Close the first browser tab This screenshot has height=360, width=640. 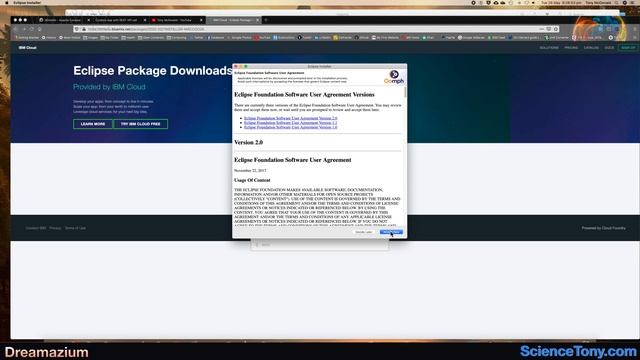tap(89, 20)
